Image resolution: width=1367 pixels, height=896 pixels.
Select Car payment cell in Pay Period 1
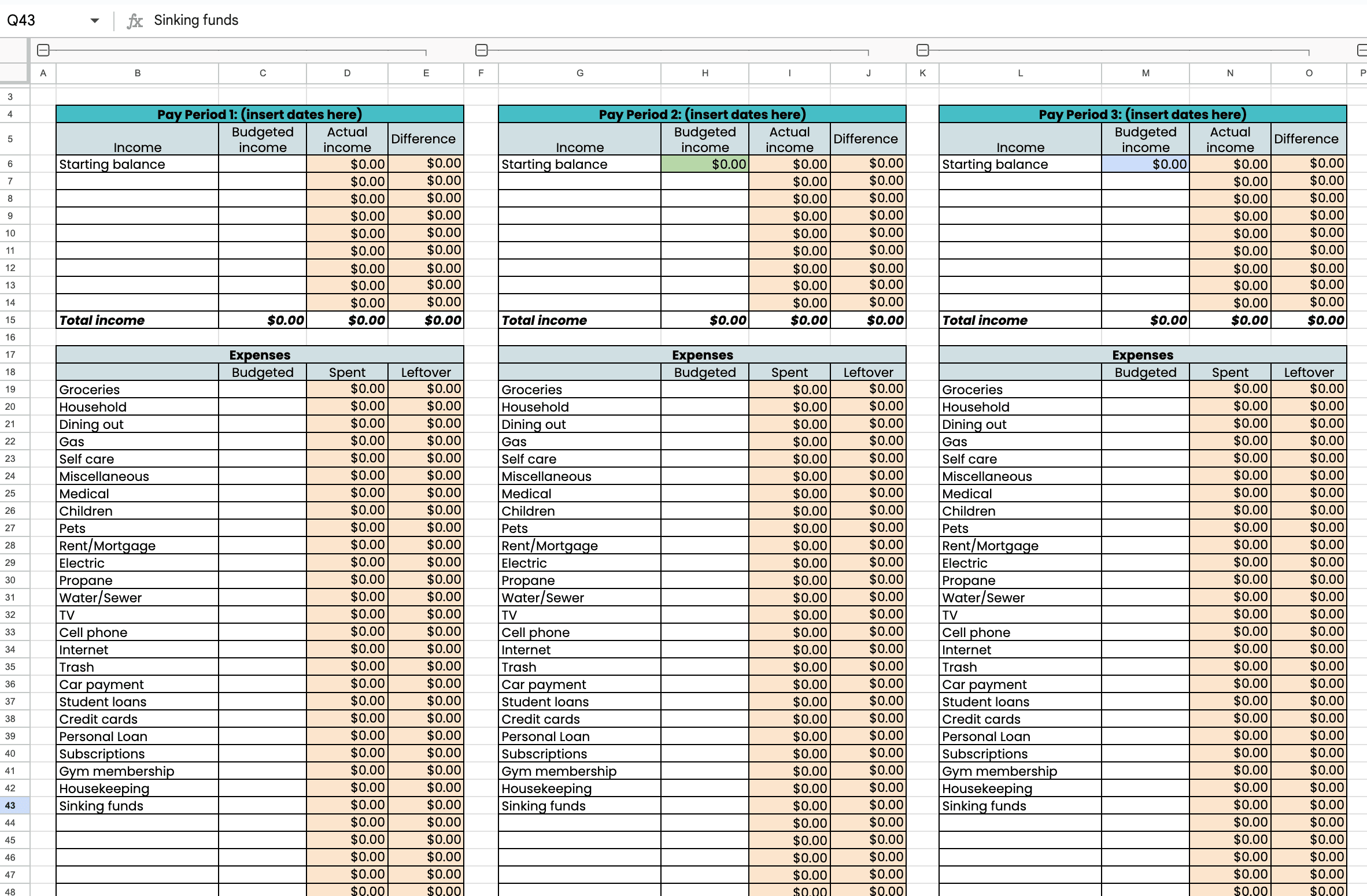(138, 684)
